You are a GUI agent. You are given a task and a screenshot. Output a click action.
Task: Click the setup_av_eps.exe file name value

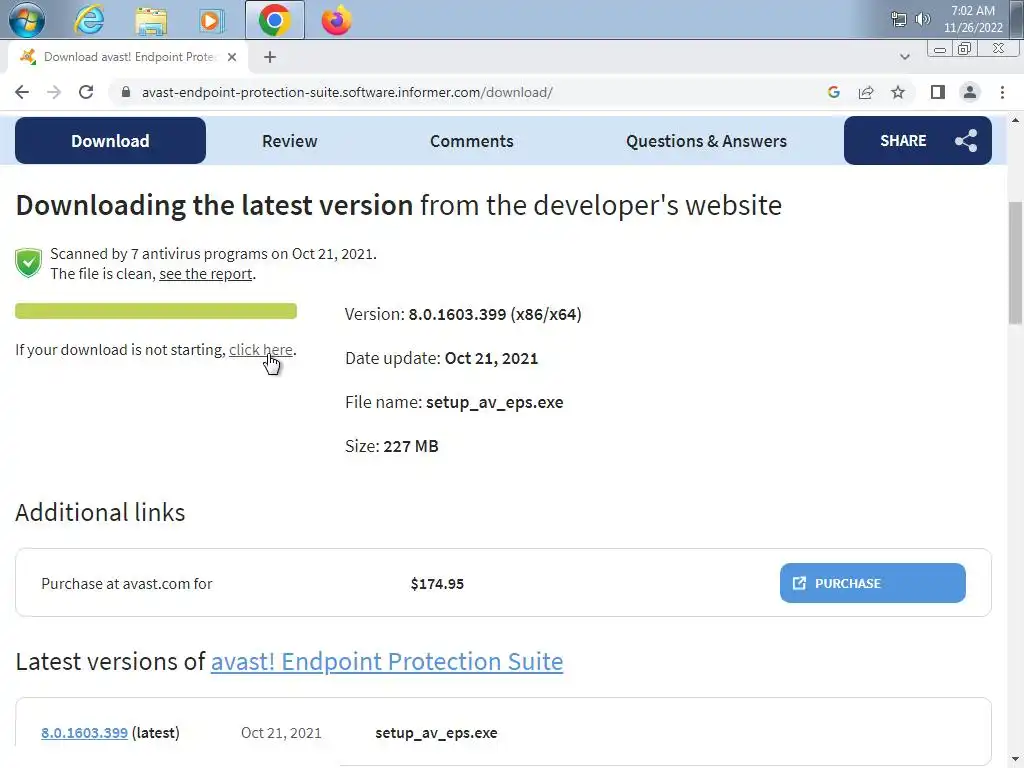tap(494, 402)
